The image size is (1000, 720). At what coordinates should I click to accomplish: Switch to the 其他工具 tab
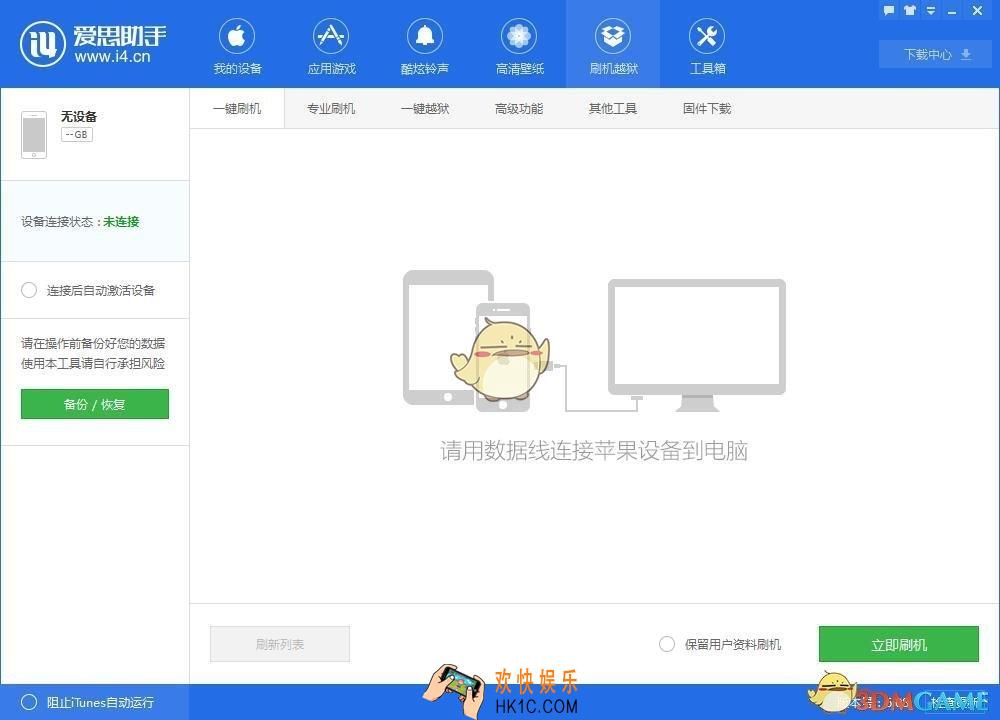[613, 108]
